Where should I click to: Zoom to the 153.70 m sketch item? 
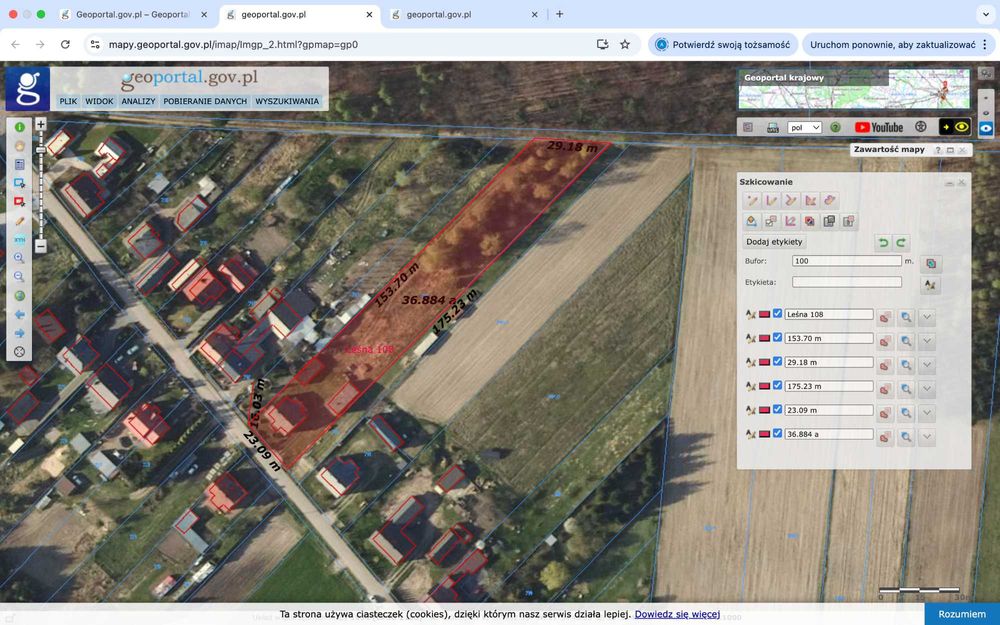pyautogui.click(x=906, y=341)
